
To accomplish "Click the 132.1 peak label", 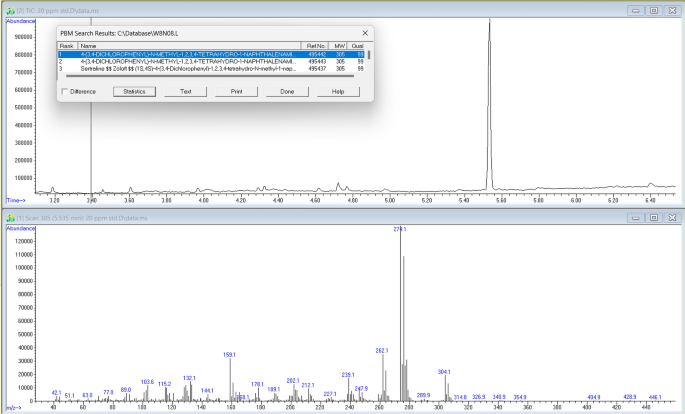I will 189,378.
